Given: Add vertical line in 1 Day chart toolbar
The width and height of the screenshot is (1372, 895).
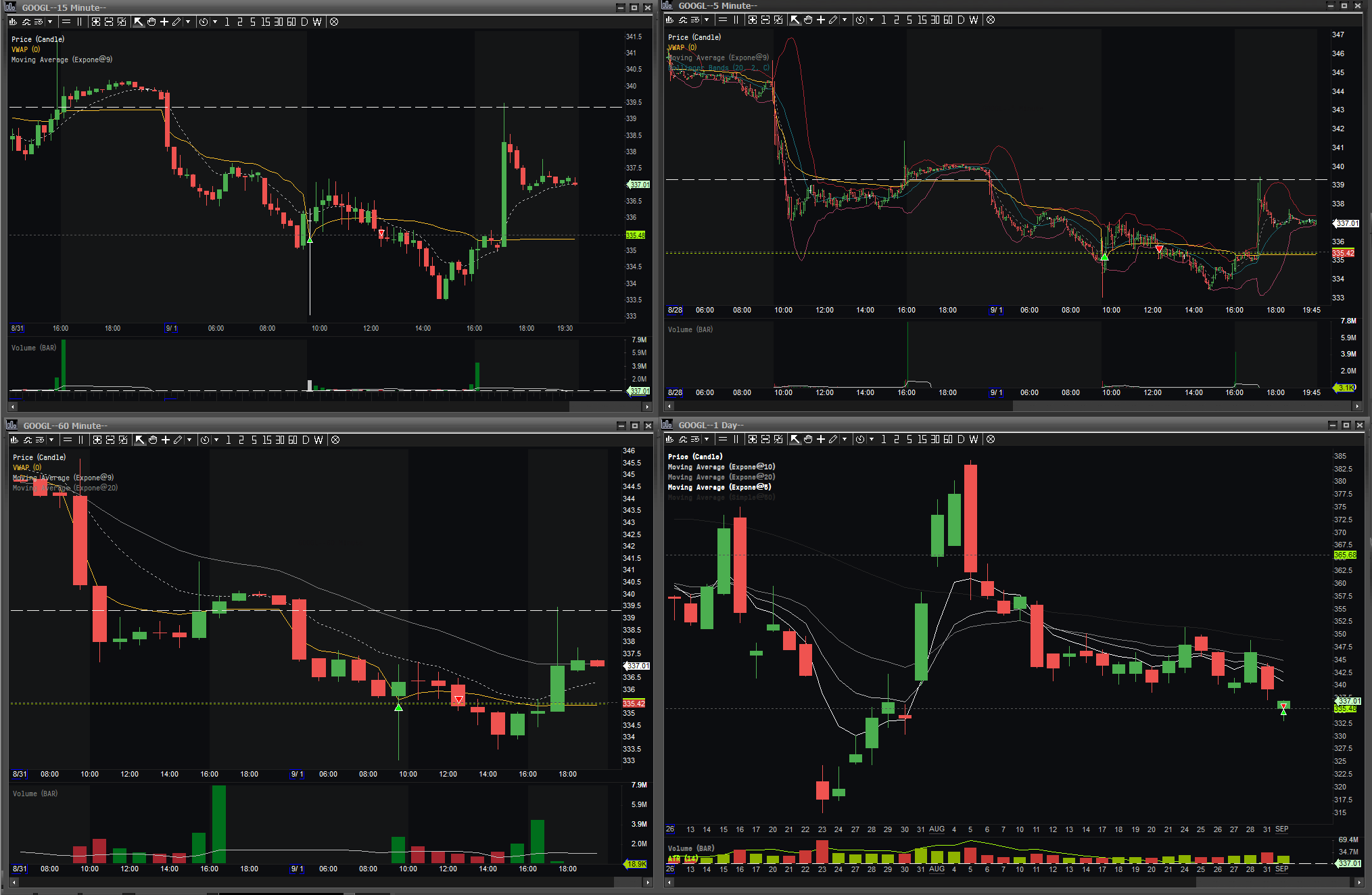Looking at the screenshot, I should 736,439.
